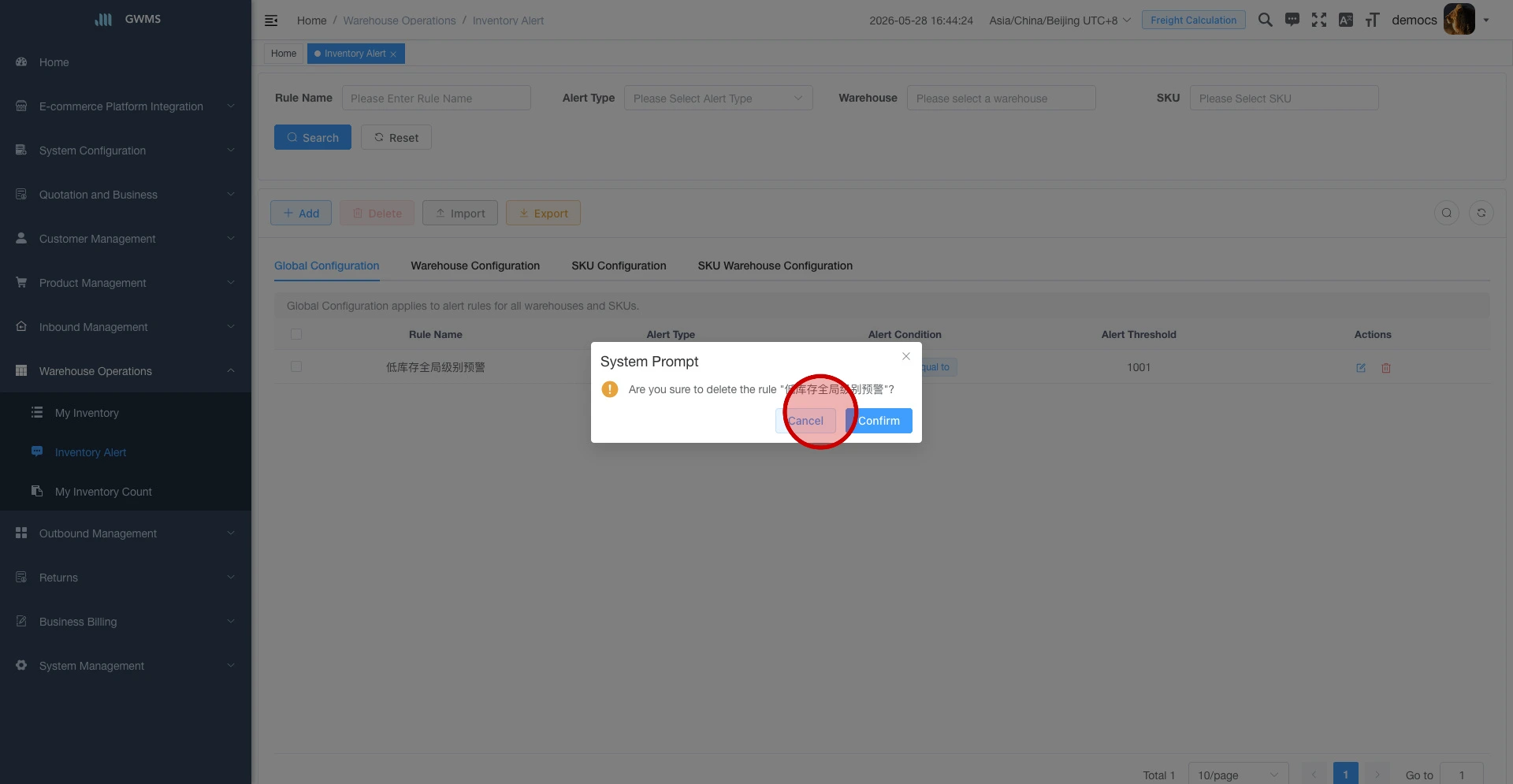Go to next page arrow
Image resolution: width=1513 pixels, height=784 pixels.
pos(1377,775)
